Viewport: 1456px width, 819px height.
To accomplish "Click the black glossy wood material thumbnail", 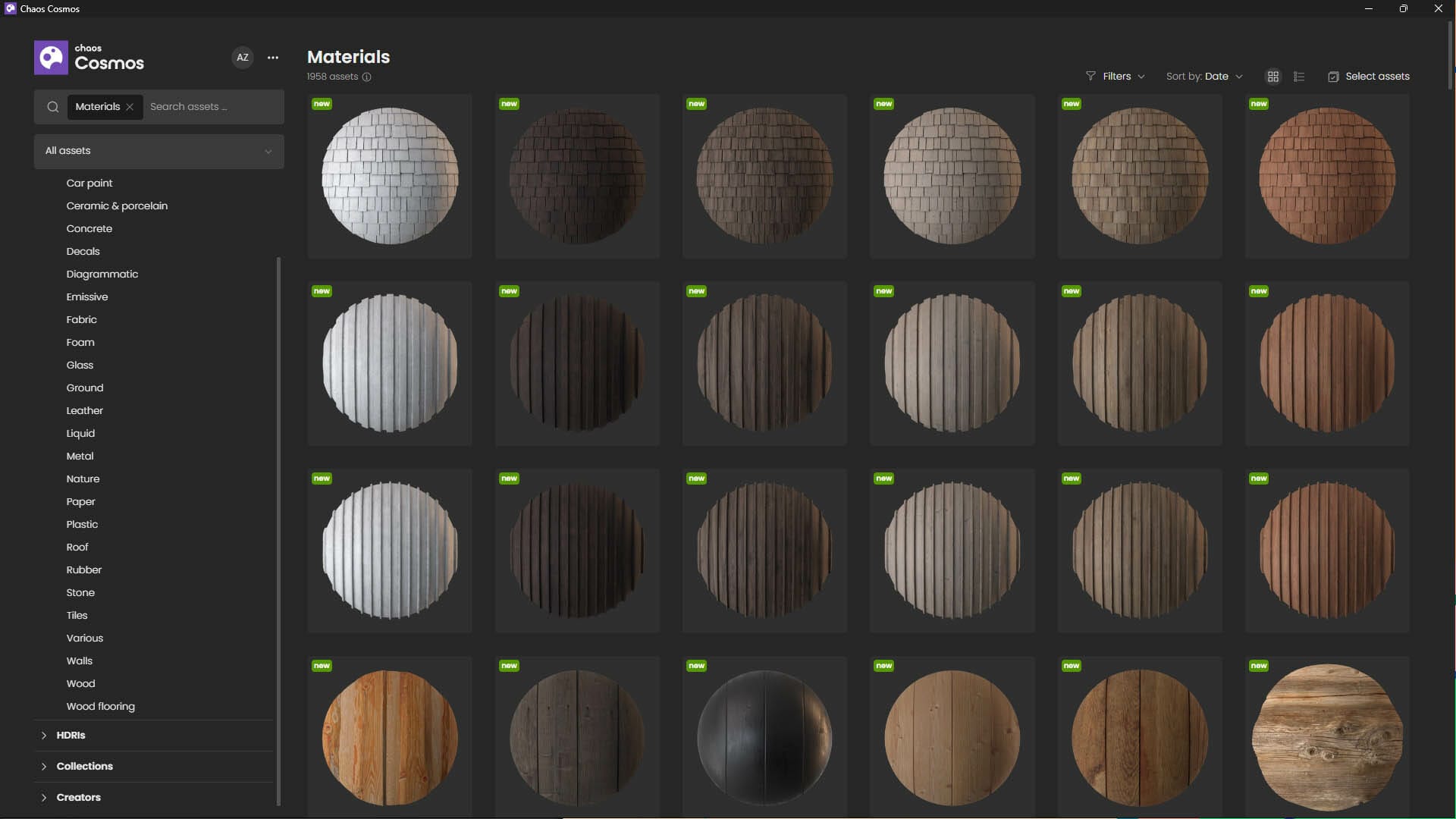I will coord(764,737).
